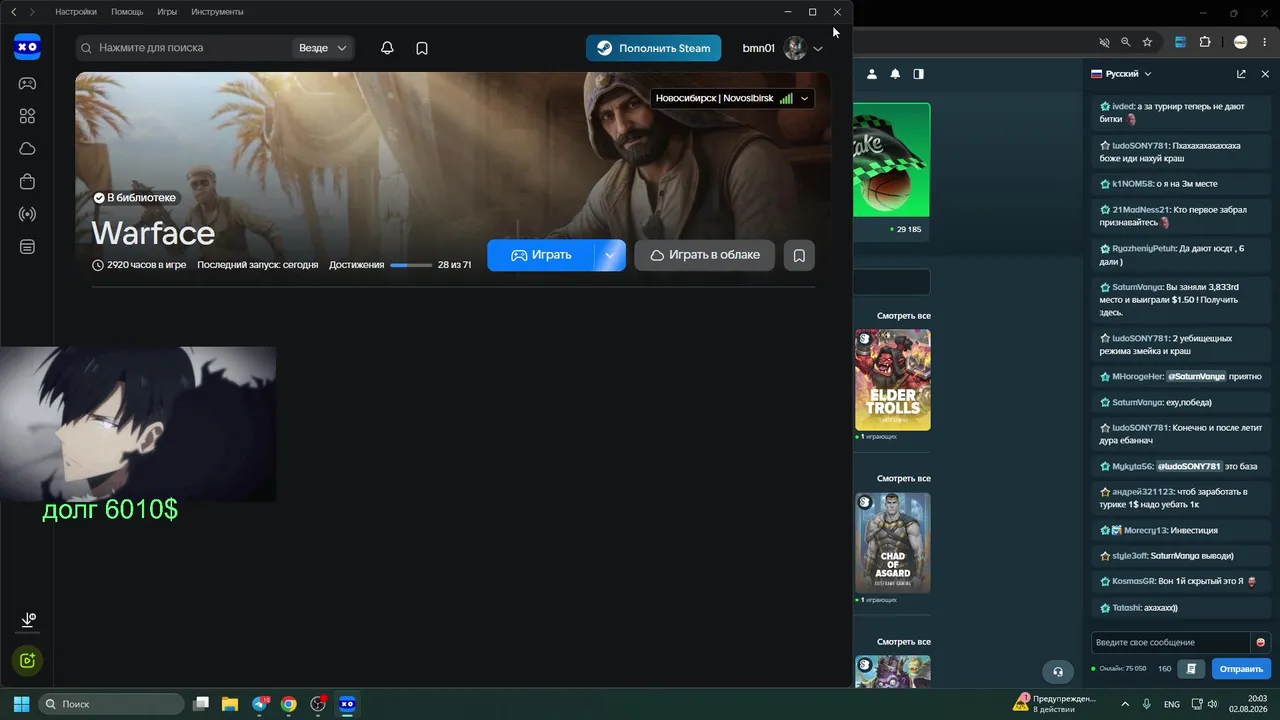Viewport: 1280px width, 720px height.
Task: Click the blue Играть button
Action: click(x=541, y=255)
